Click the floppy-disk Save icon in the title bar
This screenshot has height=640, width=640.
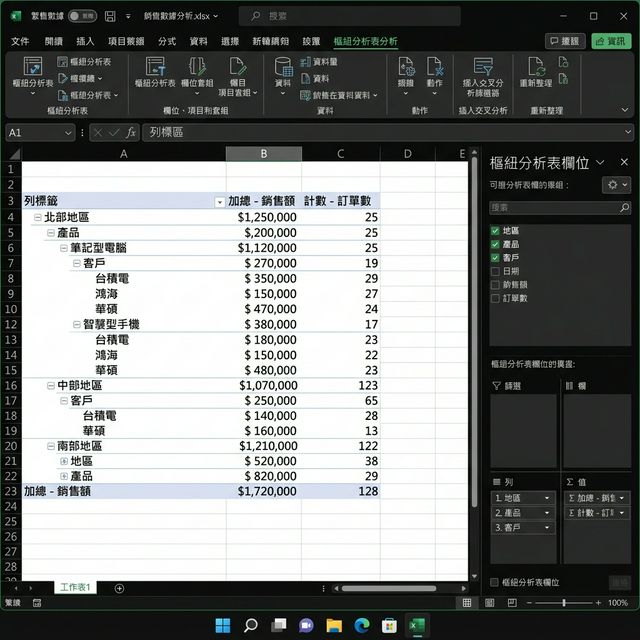pos(110,16)
